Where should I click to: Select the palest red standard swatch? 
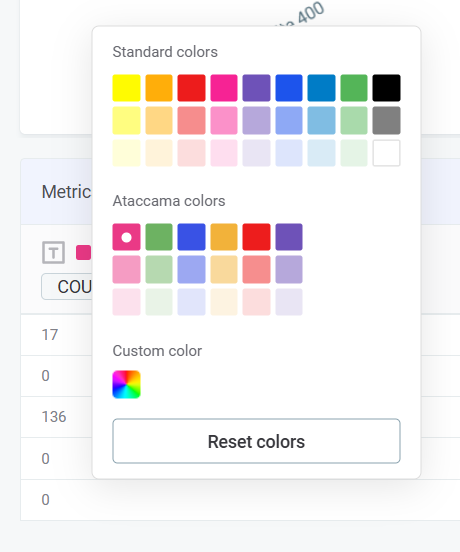coord(191,153)
